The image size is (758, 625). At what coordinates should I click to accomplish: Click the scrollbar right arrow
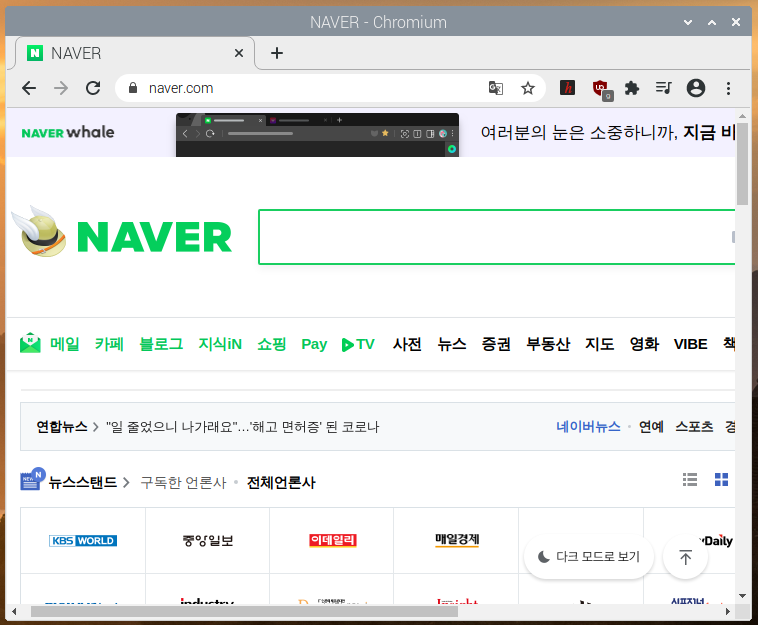[x=728, y=611]
